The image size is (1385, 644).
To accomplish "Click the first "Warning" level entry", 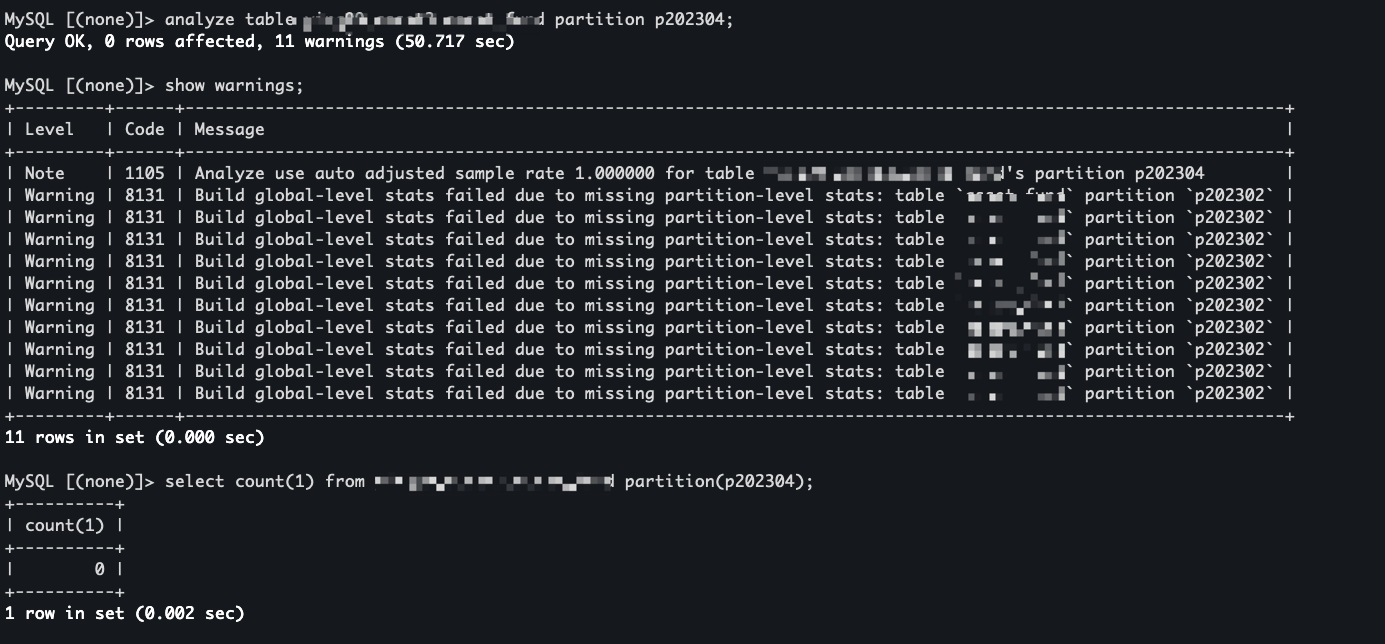I will [59, 195].
